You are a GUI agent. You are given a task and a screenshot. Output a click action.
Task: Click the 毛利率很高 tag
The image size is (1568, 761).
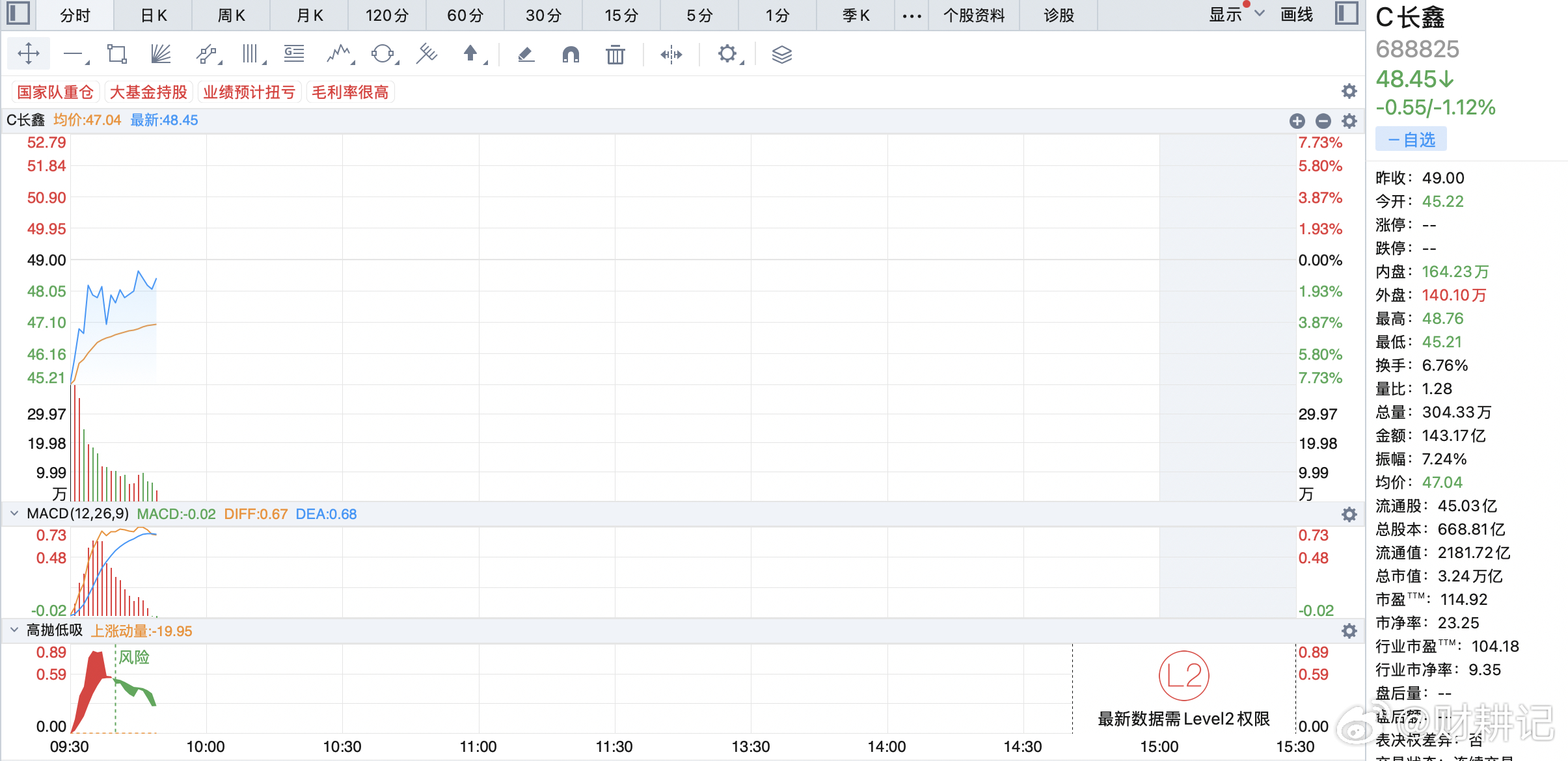[350, 92]
